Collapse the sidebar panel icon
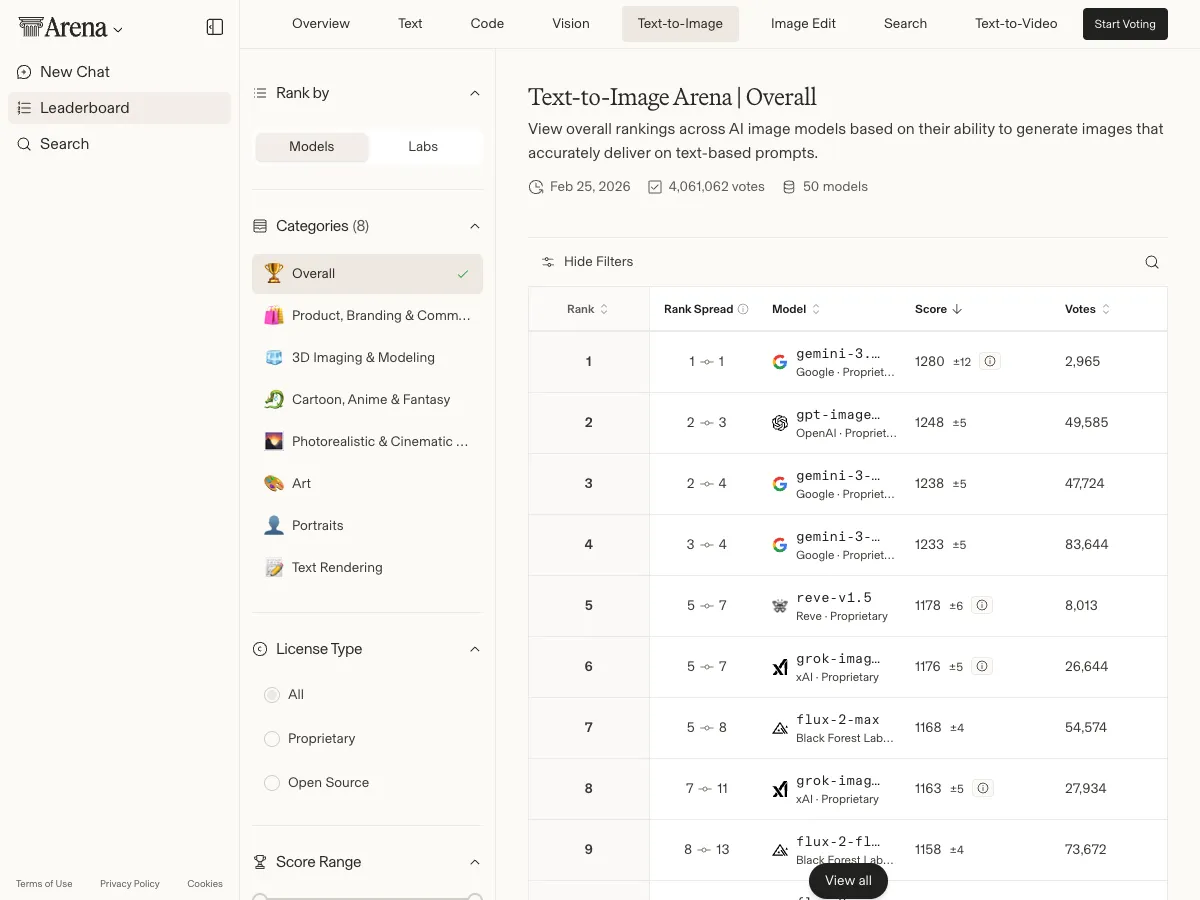 (215, 27)
